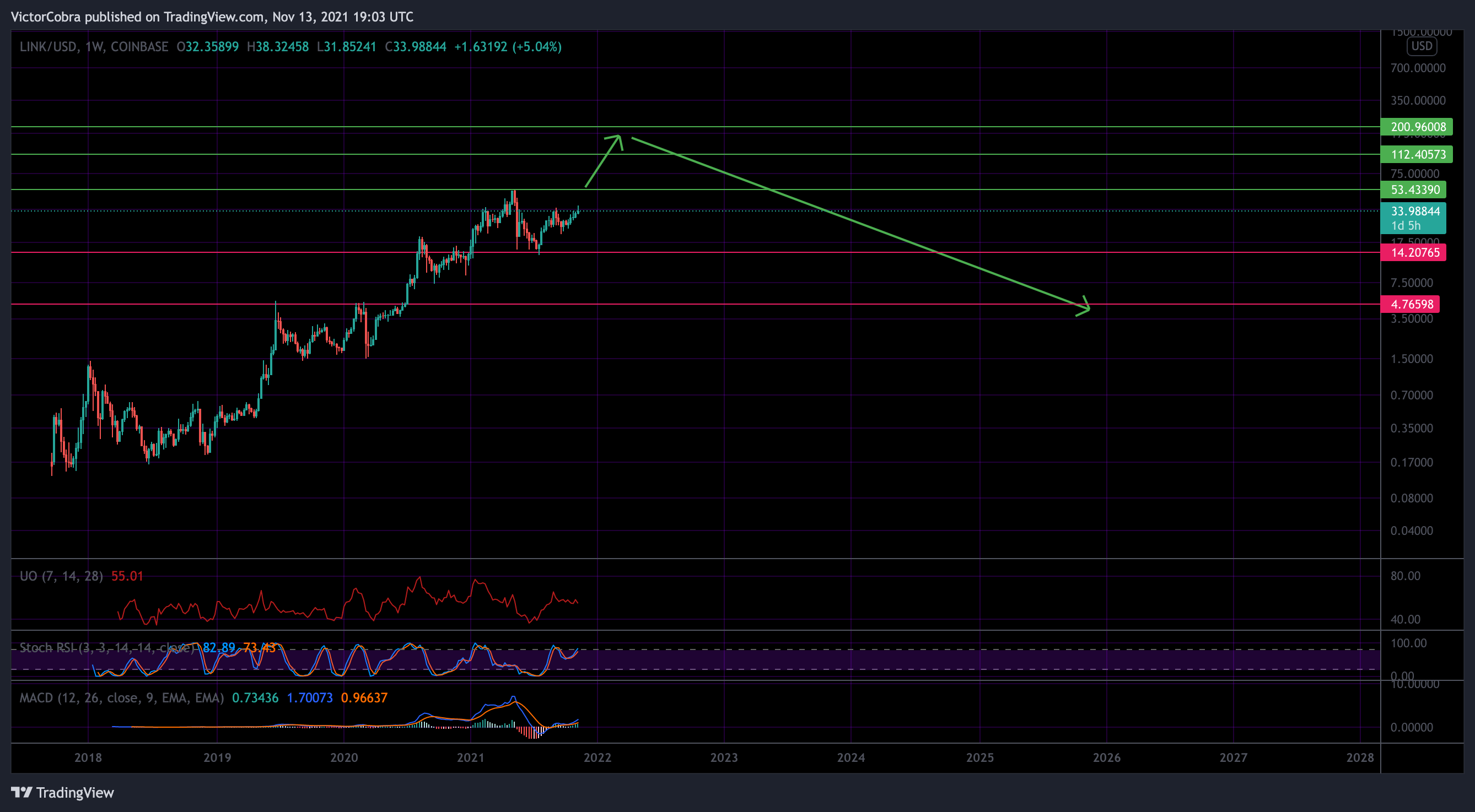Click the MACD line value 1.70073
Viewport: 1475px width, 812px height.
coord(310,698)
